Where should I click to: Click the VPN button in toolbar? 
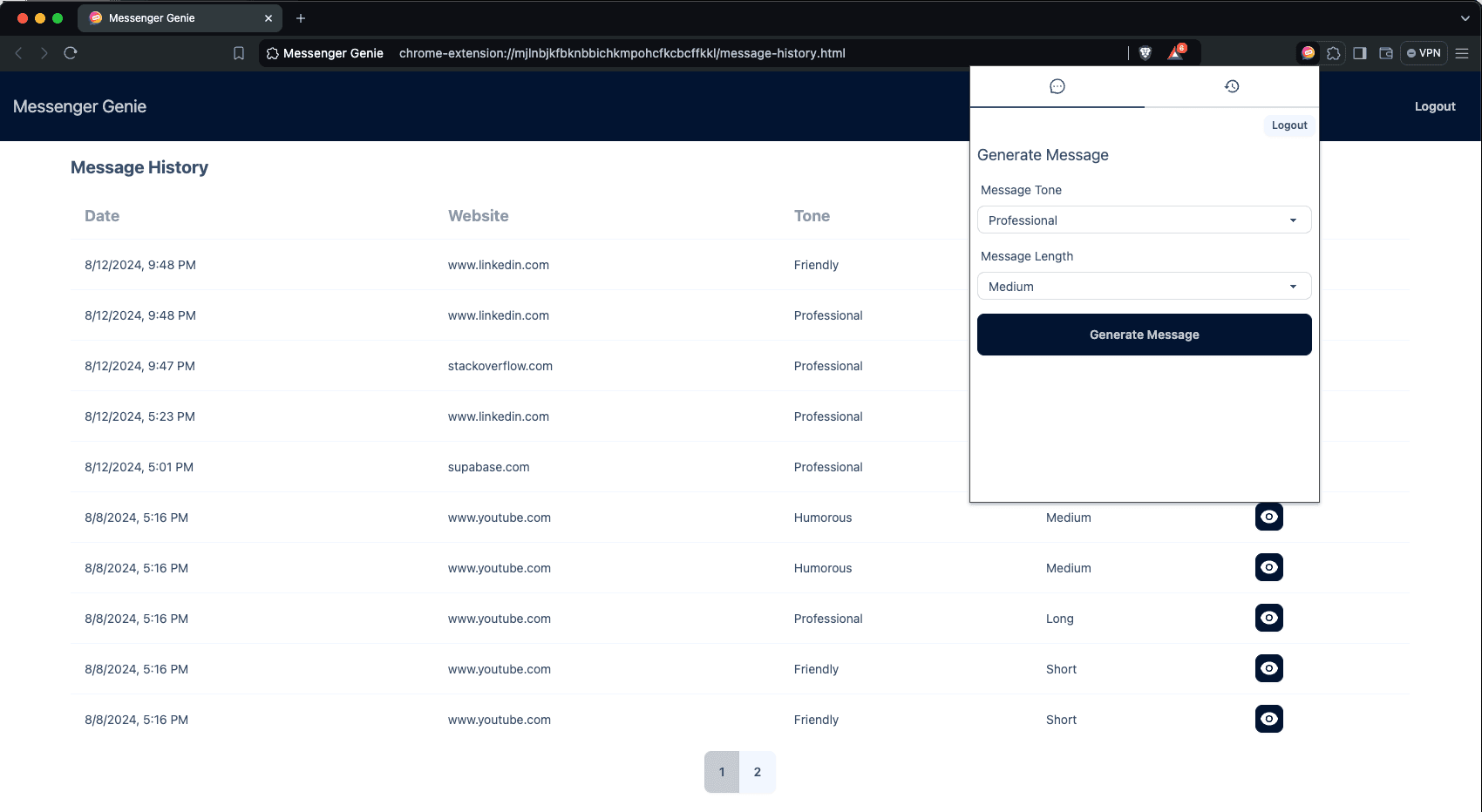coord(1424,53)
